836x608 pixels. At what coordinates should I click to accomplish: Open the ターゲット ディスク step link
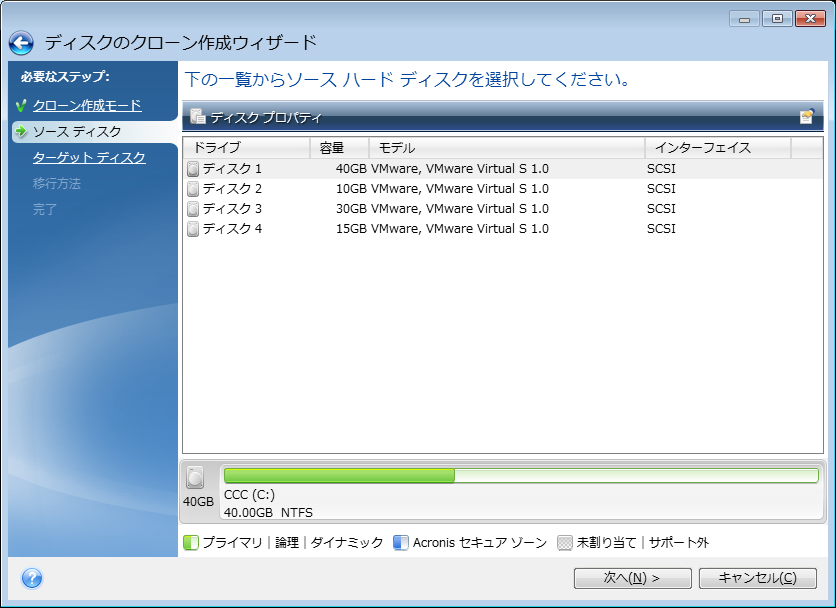point(89,158)
